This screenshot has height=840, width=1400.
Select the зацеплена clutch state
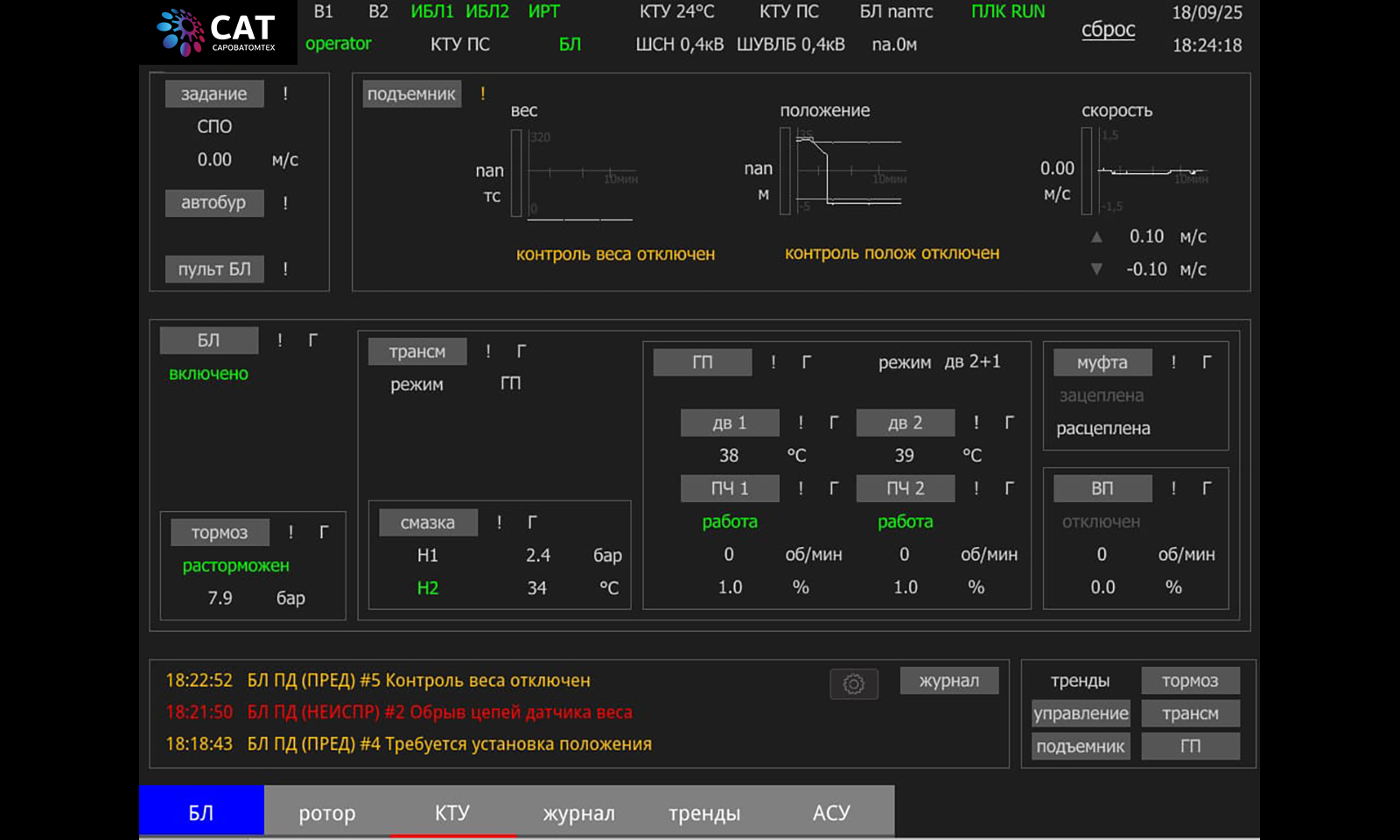click(1102, 395)
